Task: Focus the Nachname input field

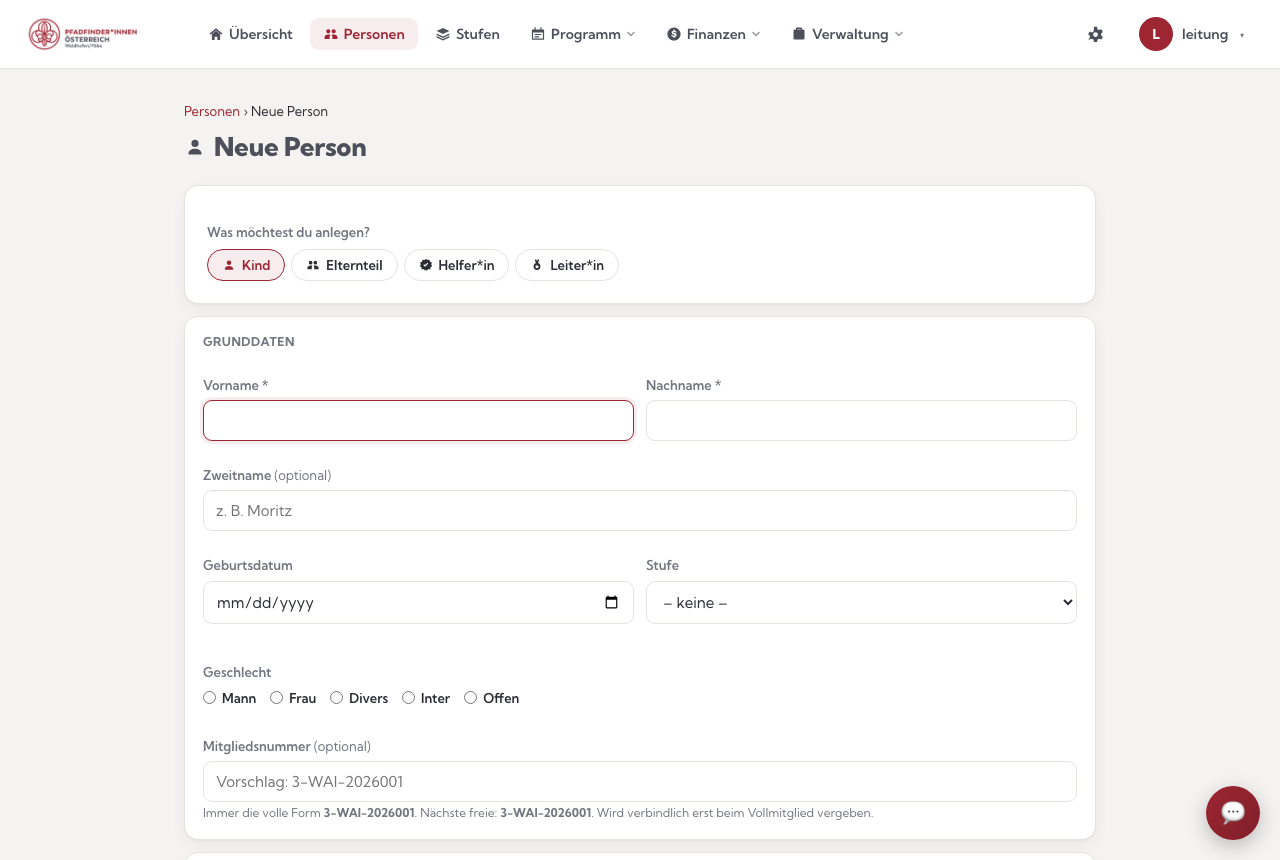Action: [861, 420]
